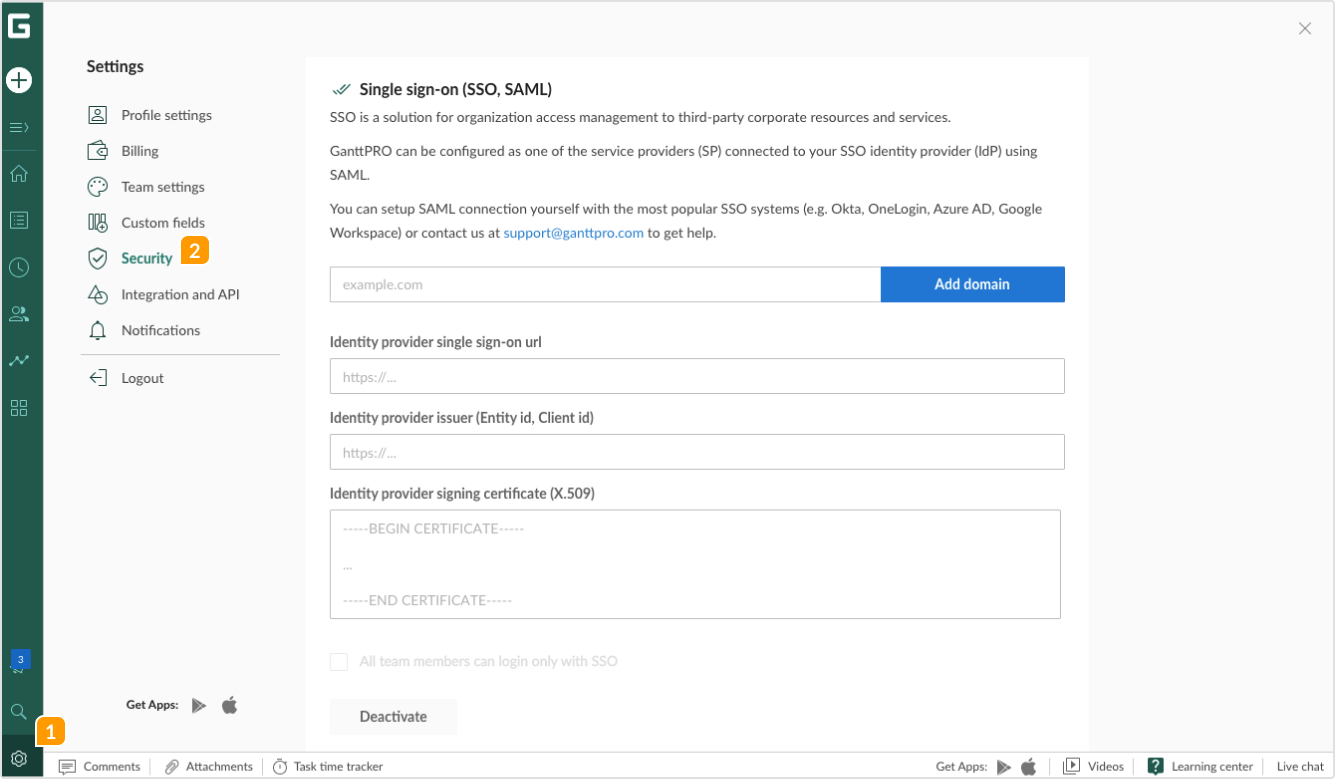Open Attachments in bottom bar
Viewport: 1335px width, 779px height.
pos(209,766)
